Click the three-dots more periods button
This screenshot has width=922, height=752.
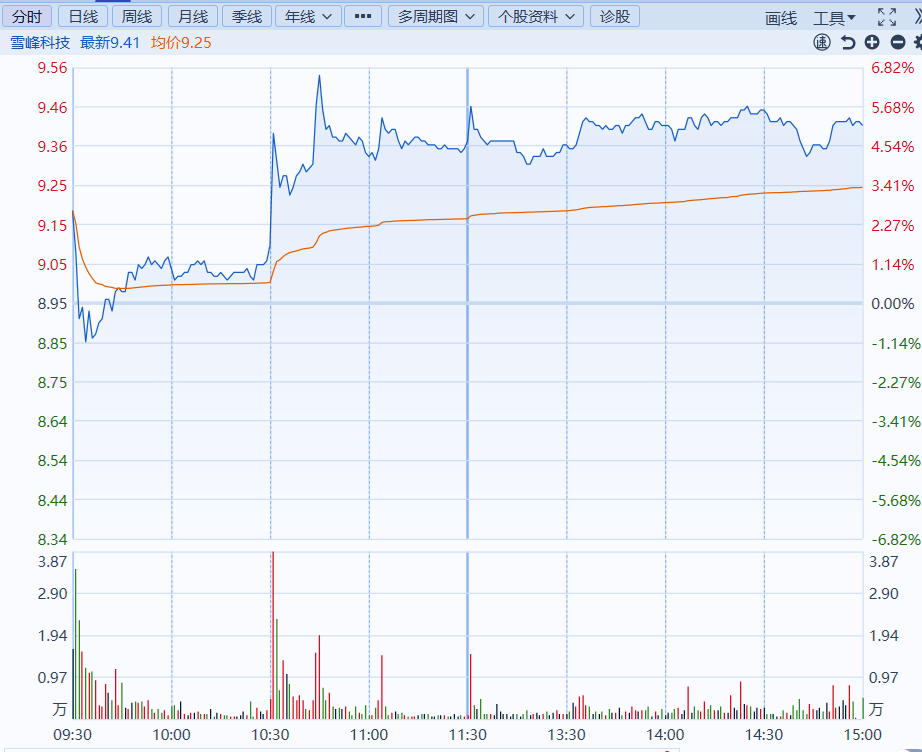tap(362, 16)
